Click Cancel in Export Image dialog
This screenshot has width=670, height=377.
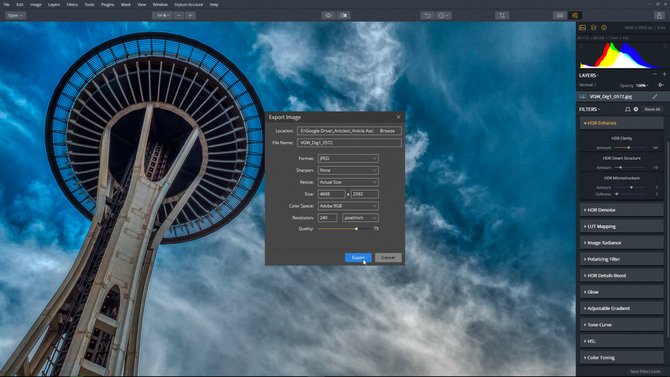(x=388, y=257)
